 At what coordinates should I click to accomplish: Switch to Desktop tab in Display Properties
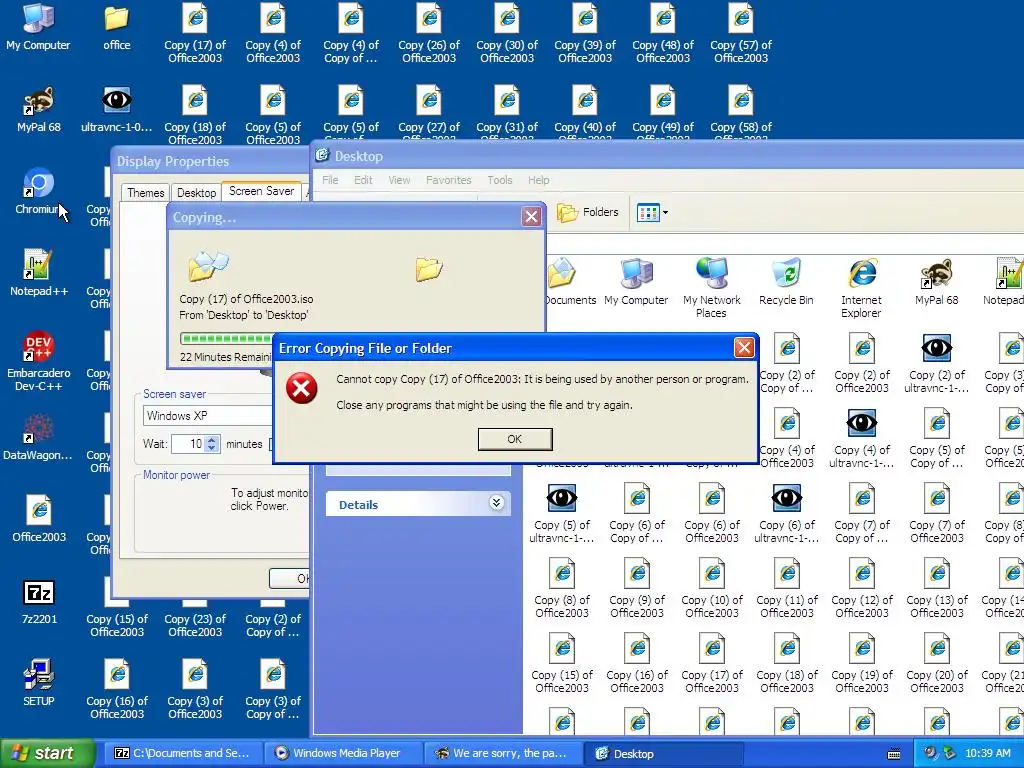coord(197,193)
